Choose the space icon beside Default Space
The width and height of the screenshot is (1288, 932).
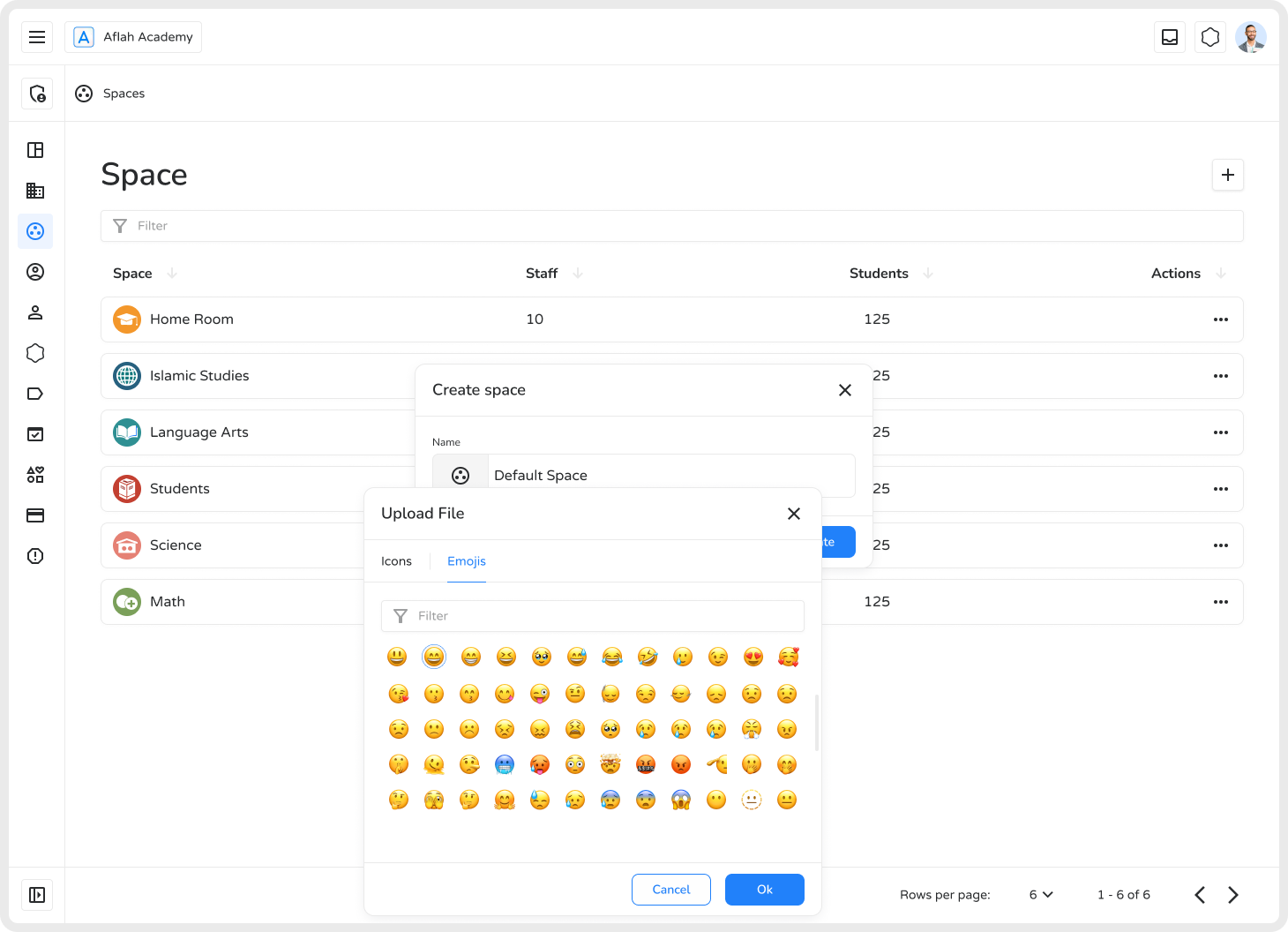[x=461, y=476]
